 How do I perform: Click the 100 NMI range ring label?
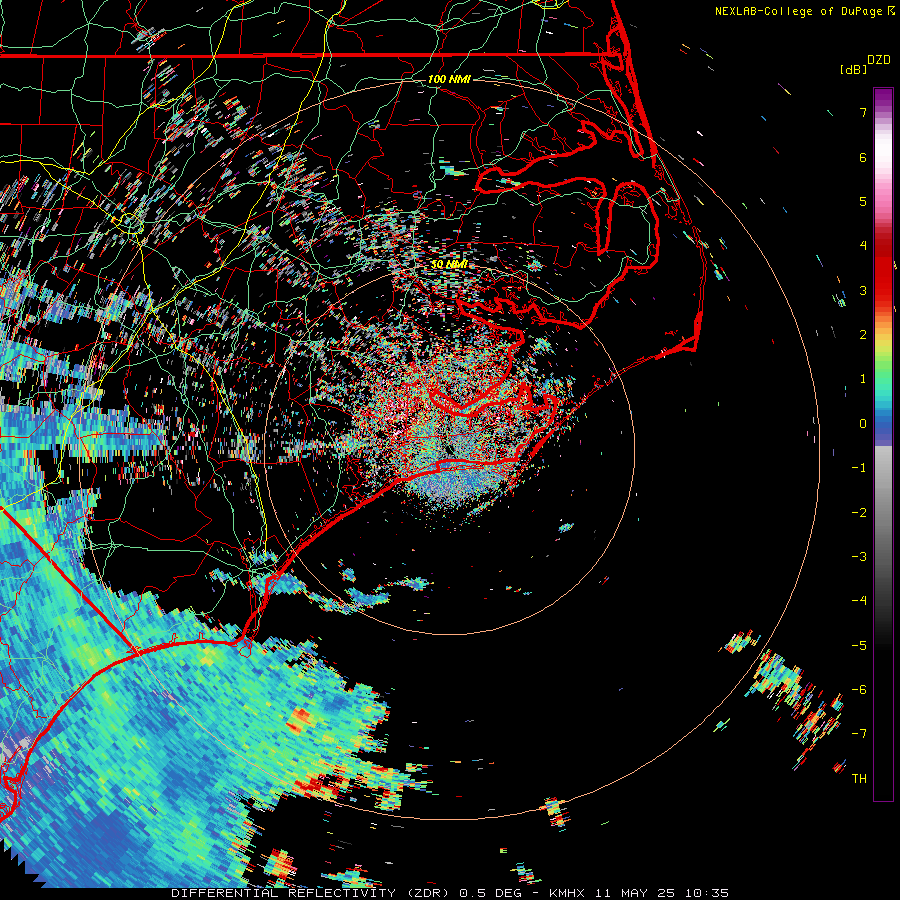449,79
